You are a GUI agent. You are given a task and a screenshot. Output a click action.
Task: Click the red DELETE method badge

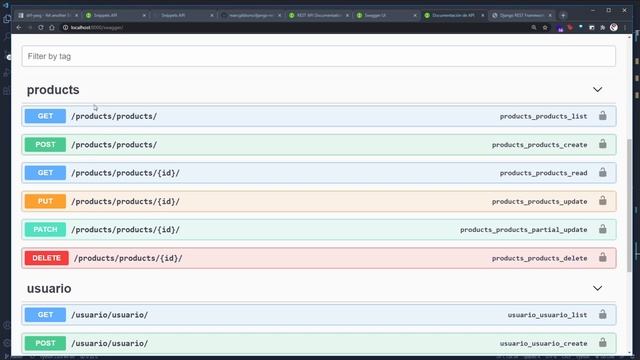[47, 258]
